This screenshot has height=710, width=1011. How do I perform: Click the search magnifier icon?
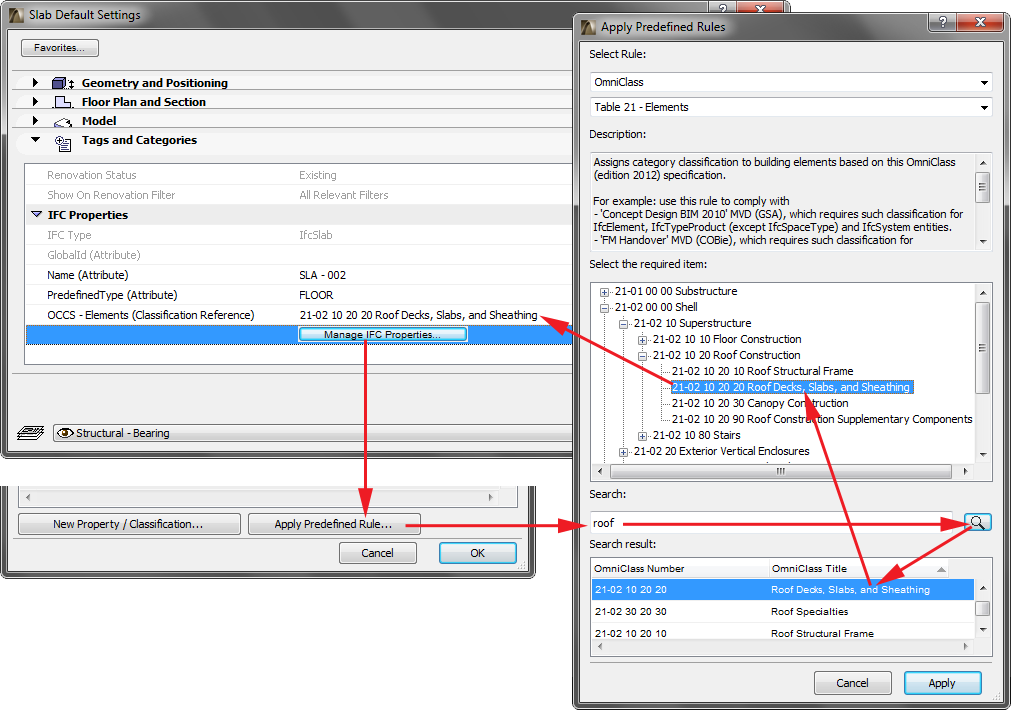point(977,522)
